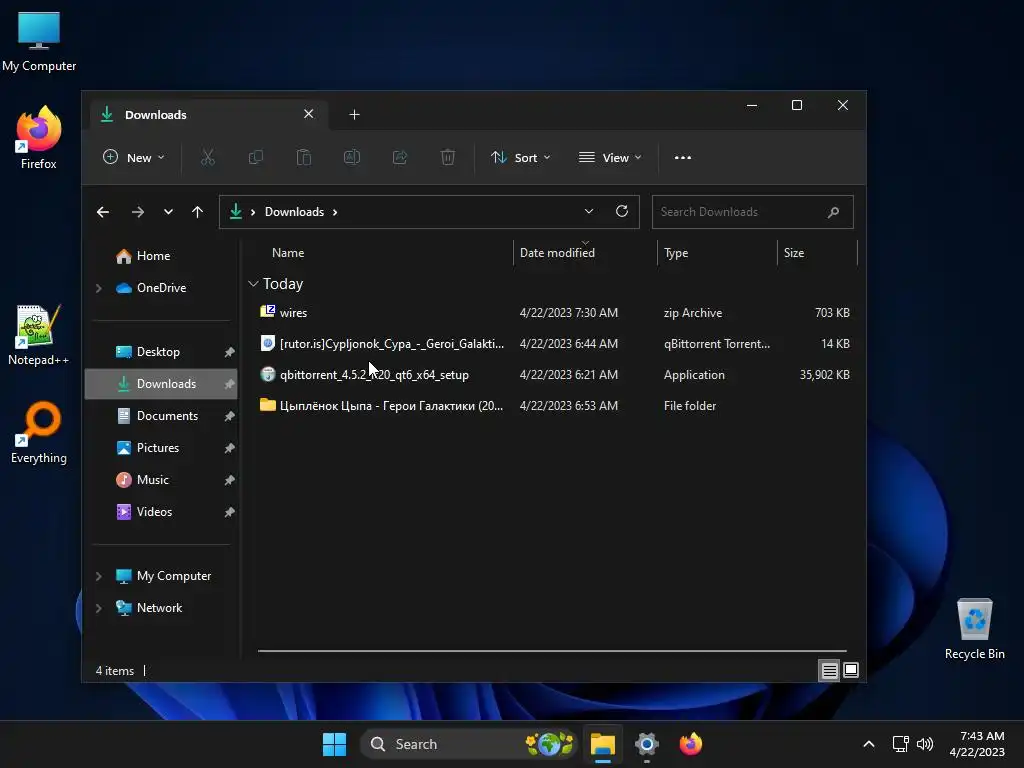Click the Copy icon in toolbar
Viewport: 1024px width, 768px height.
pyautogui.click(x=256, y=157)
